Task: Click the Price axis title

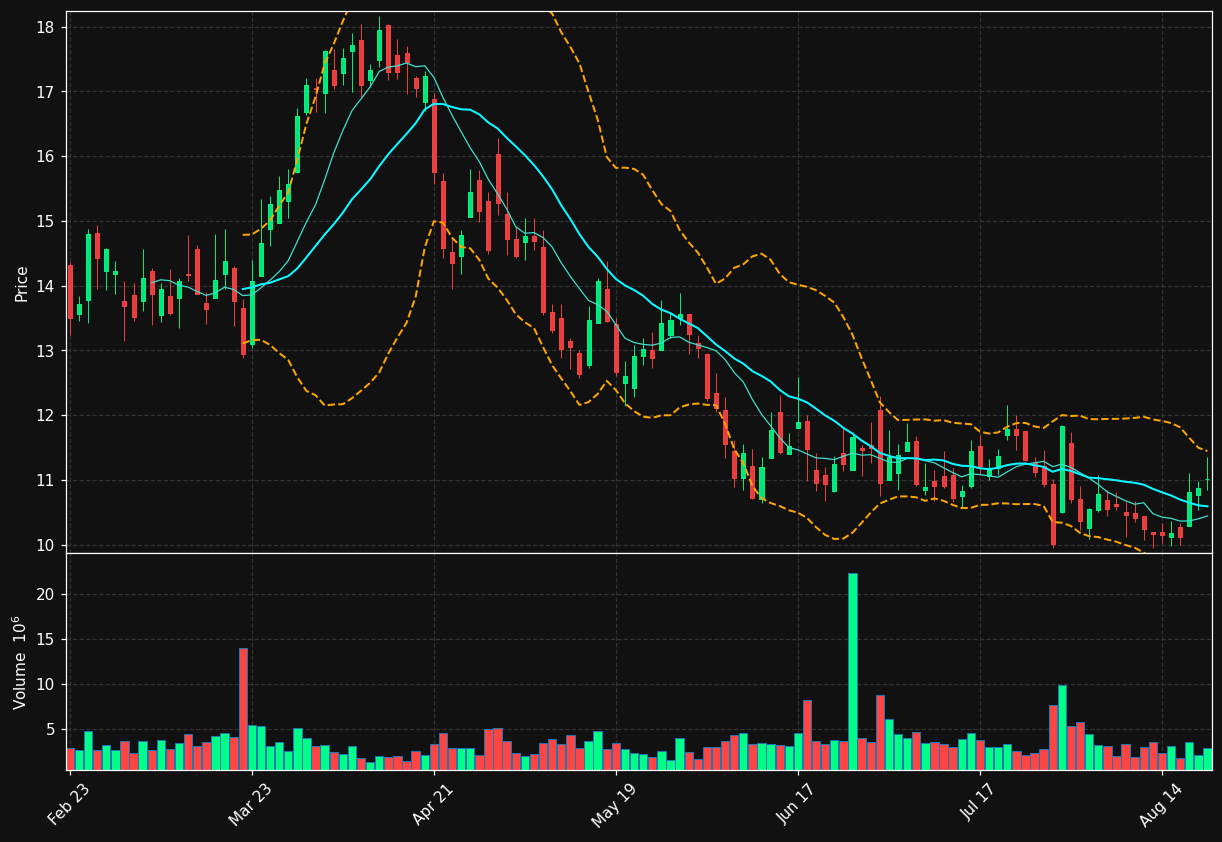Action: (21, 283)
